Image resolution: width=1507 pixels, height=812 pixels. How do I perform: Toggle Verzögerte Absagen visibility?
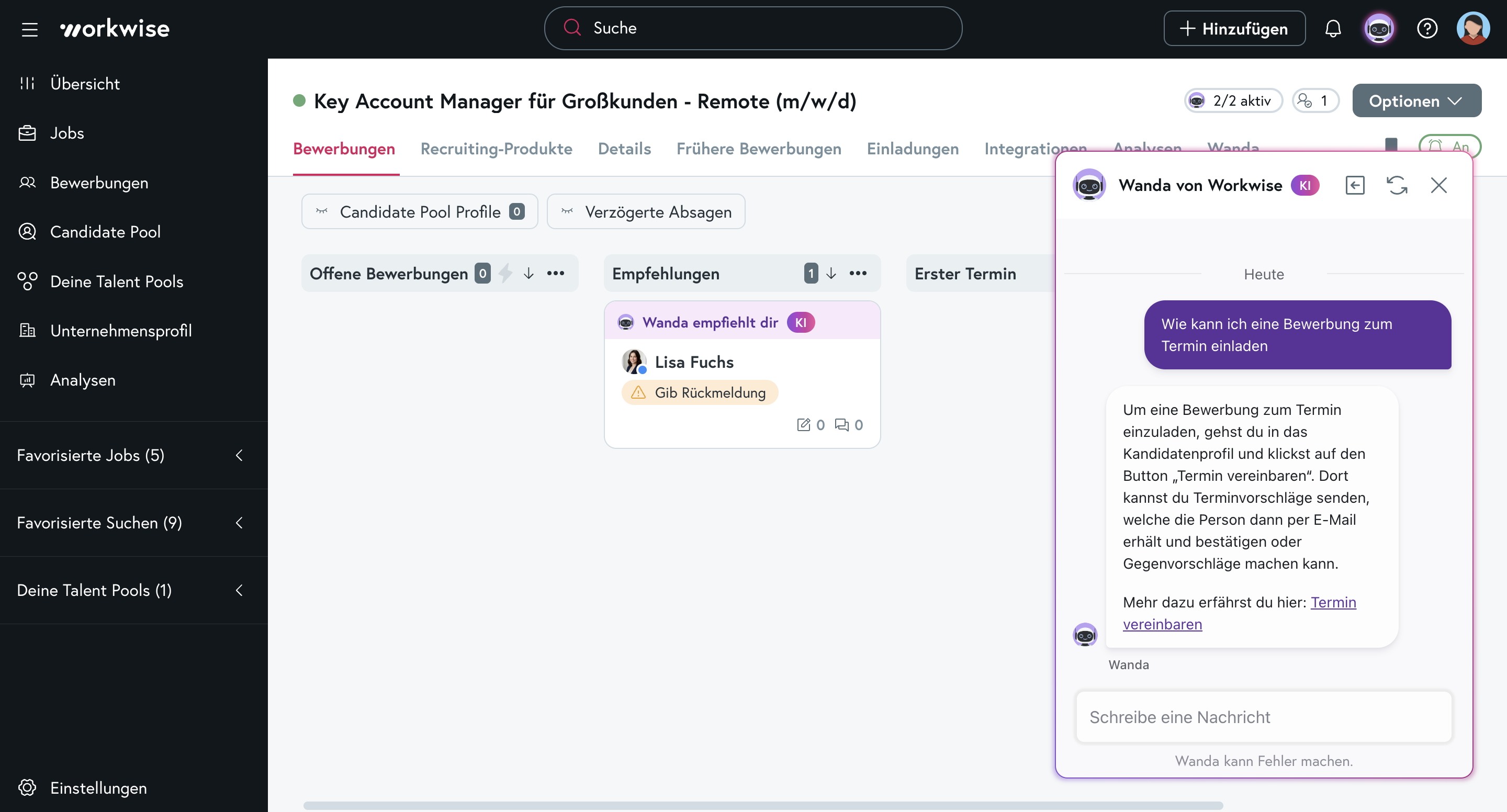[646, 212]
